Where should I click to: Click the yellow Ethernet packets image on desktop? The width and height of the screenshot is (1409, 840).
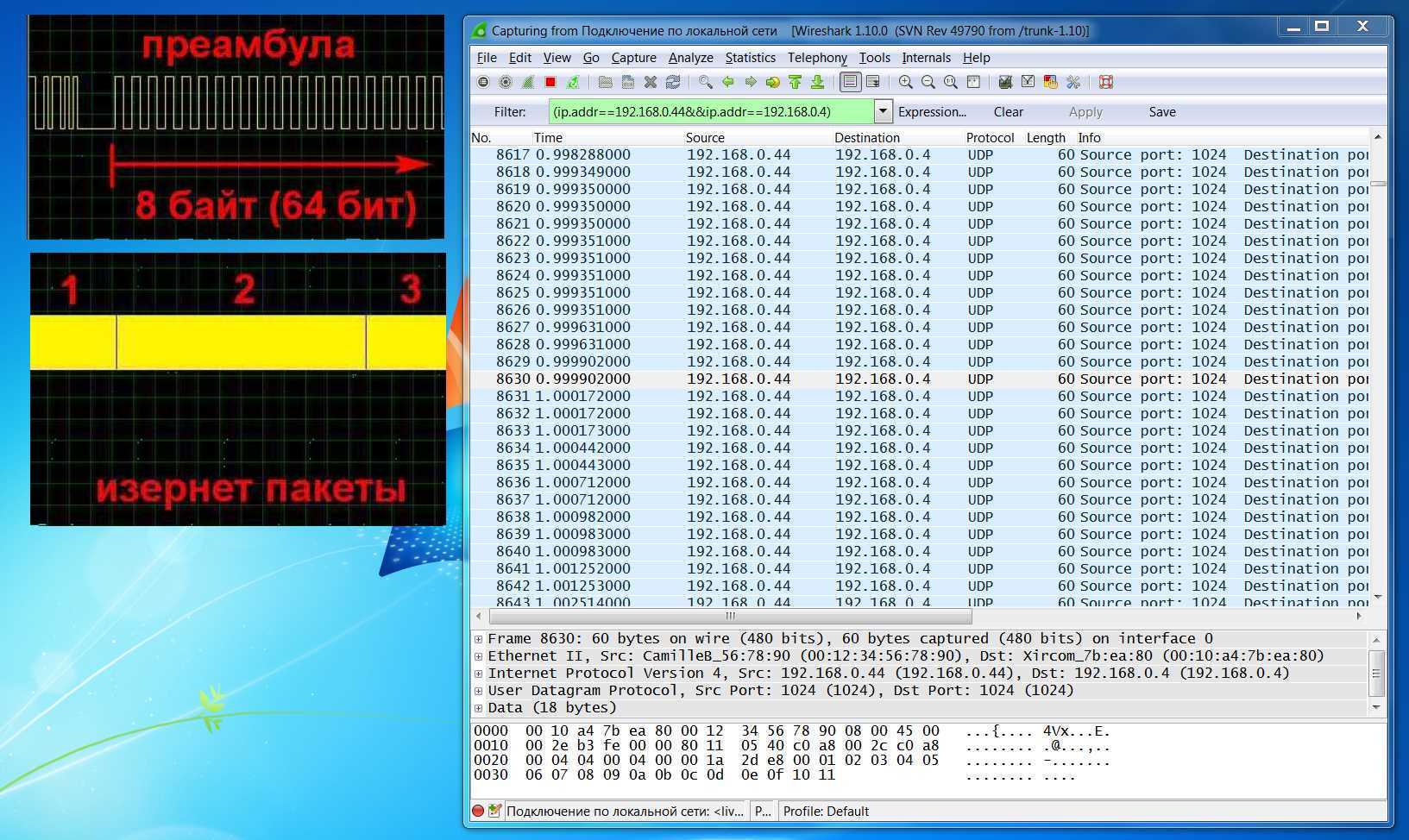[x=238, y=389]
